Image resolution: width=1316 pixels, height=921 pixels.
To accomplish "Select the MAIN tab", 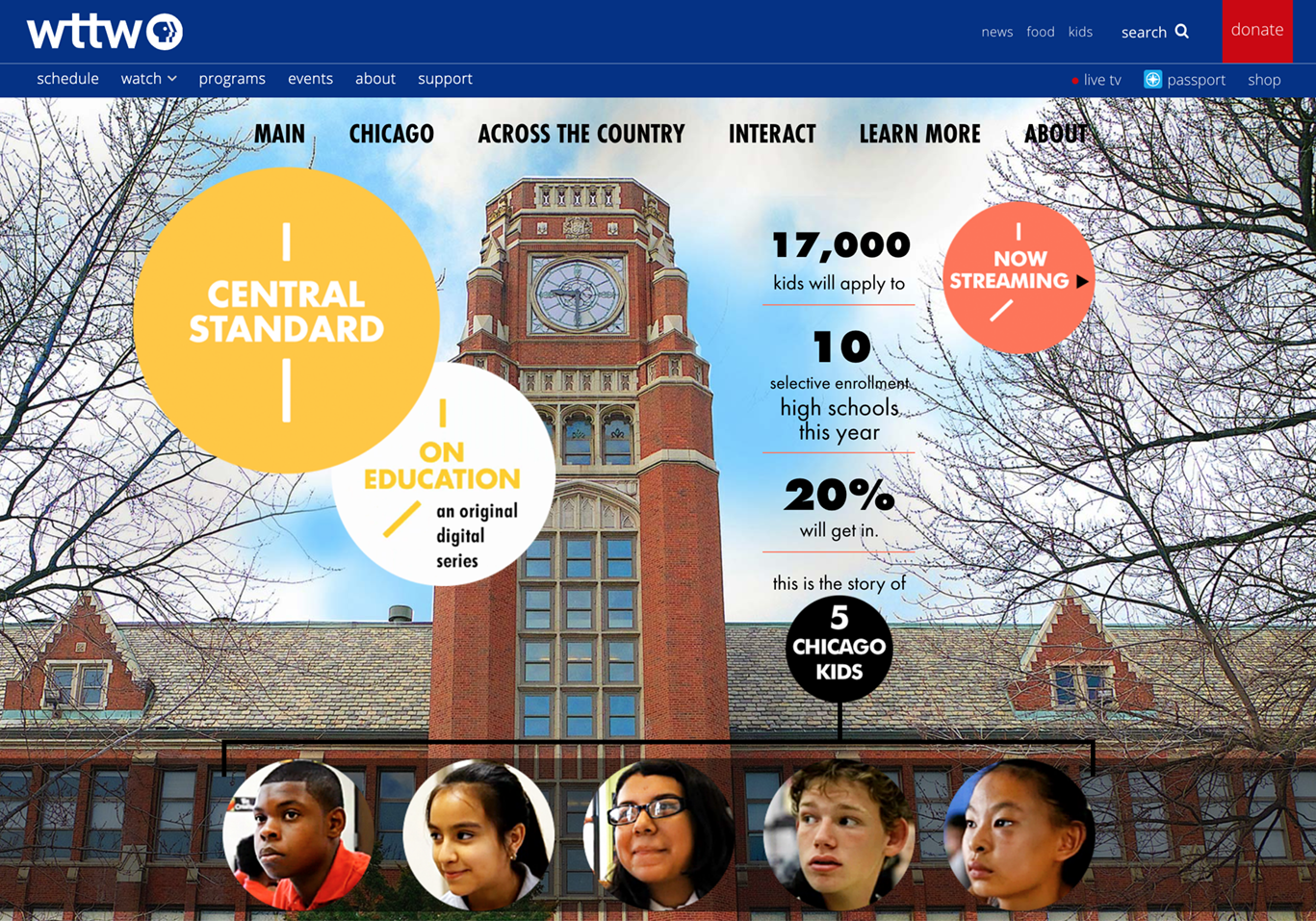I will point(279,134).
